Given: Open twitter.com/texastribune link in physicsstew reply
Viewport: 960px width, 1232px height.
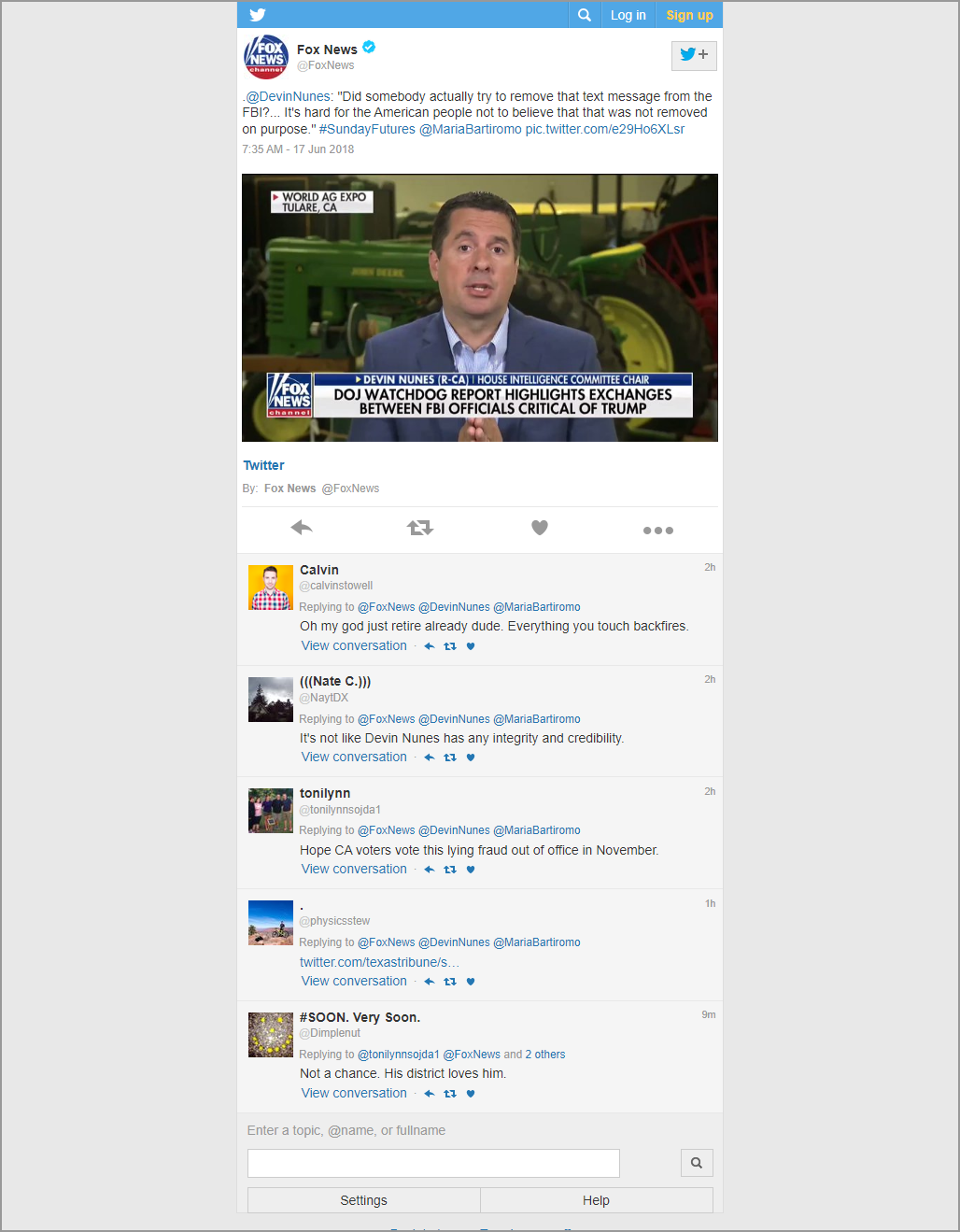Looking at the screenshot, I should coord(379,962).
